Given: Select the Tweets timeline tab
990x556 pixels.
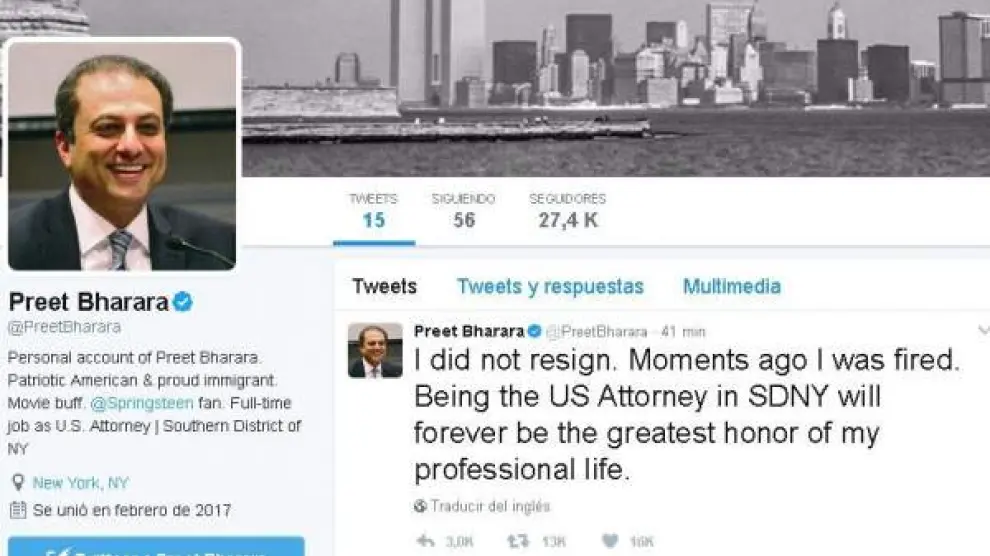Looking at the screenshot, I should tap(385, 287).
